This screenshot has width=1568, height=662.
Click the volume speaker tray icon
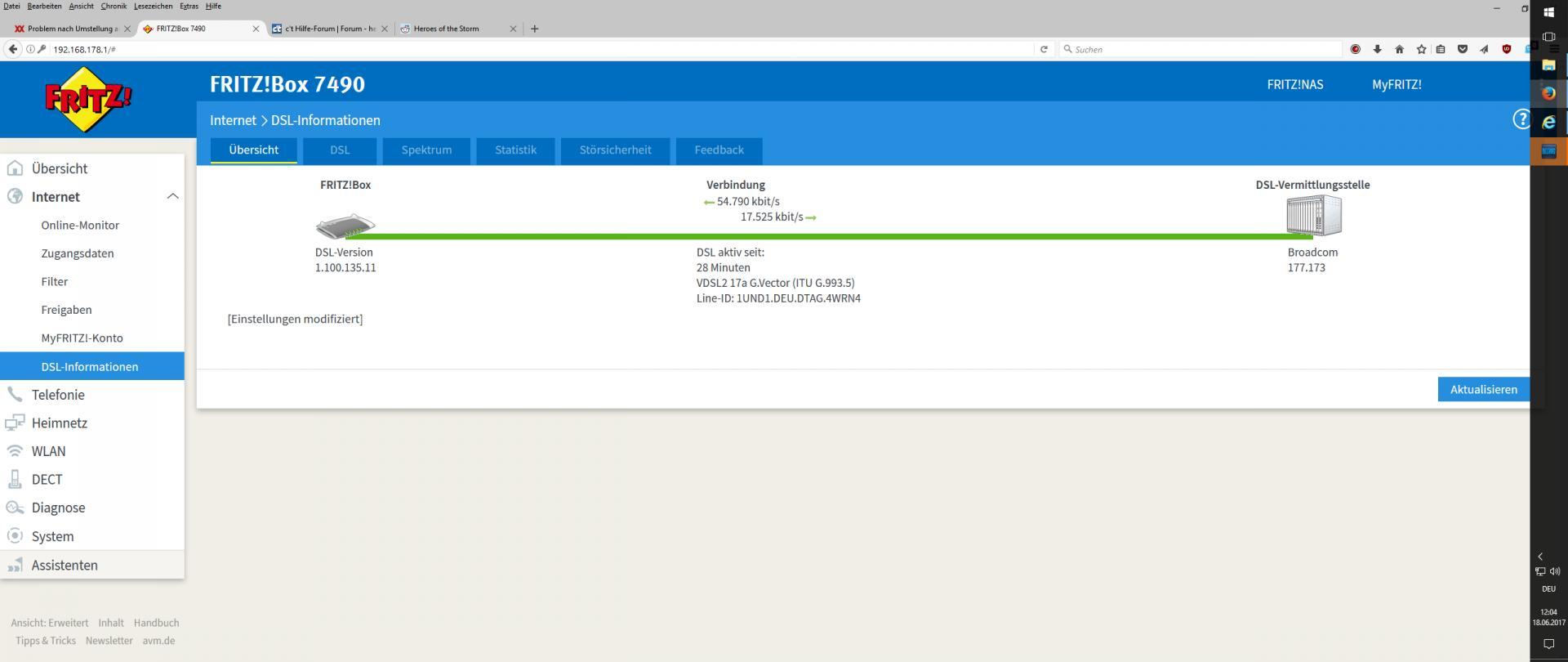(x=1555, y=571)
